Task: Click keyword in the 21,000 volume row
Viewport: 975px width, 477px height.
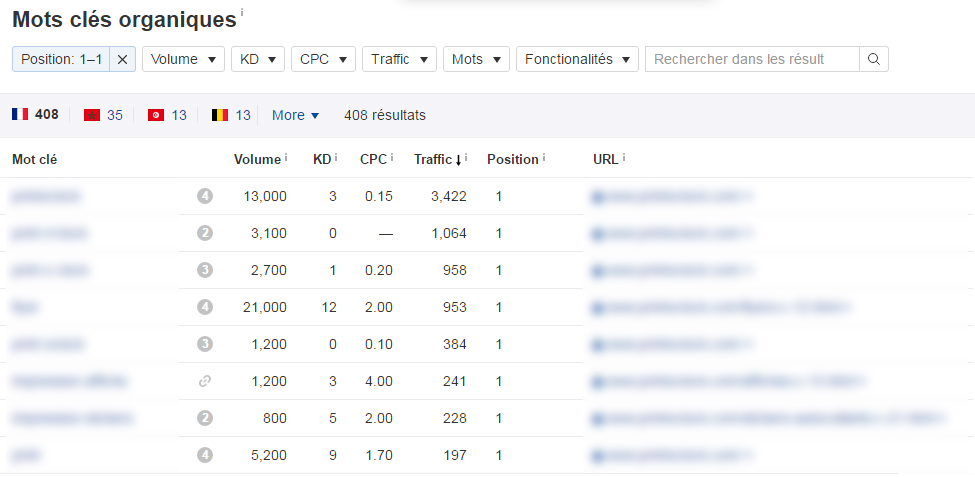Action: (x=26, y=307)
